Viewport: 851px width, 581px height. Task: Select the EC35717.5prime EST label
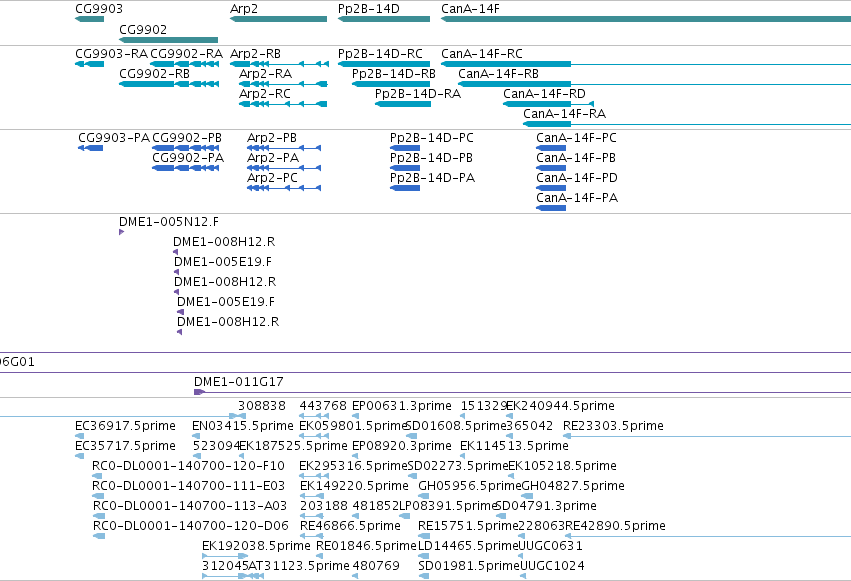[125, 446]
